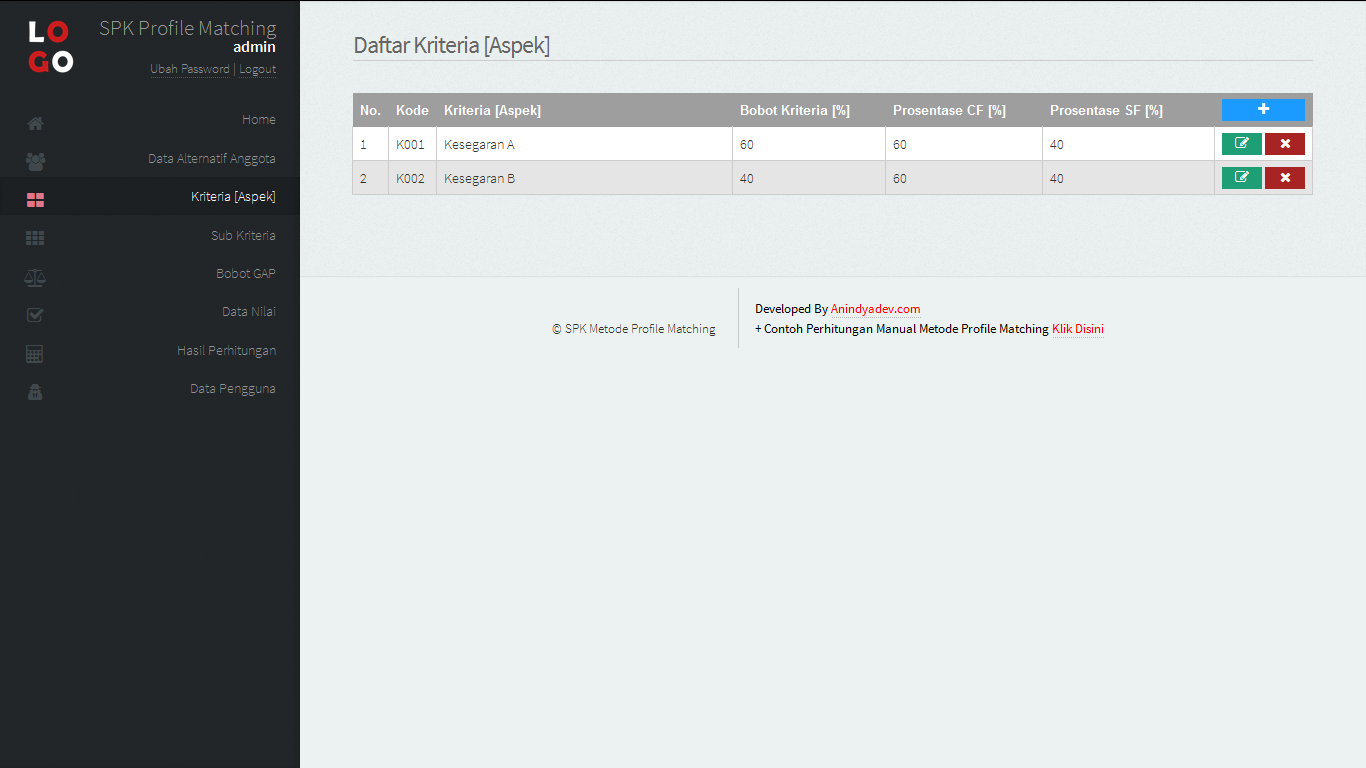Click the user icon beside Data Pengguna

pos(35,392)
